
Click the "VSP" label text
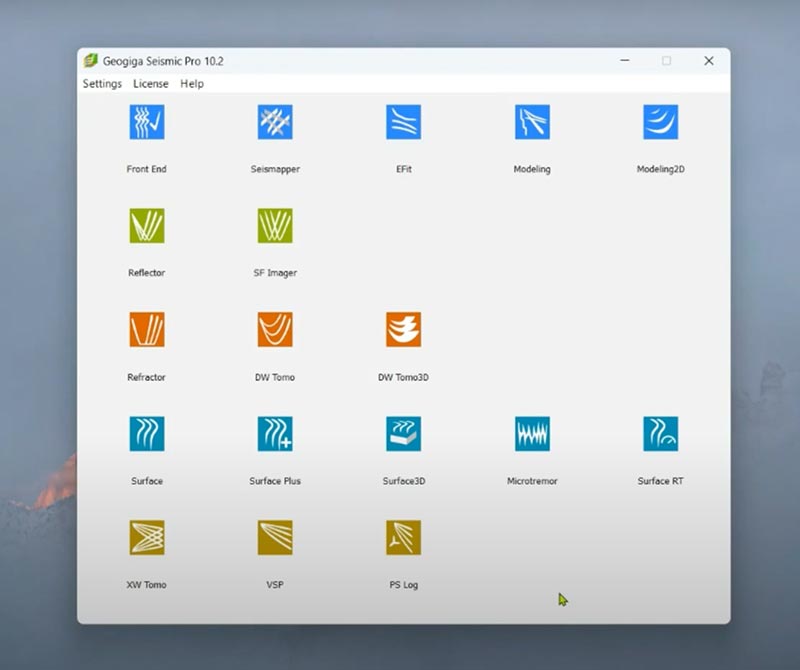click(275, 585)
